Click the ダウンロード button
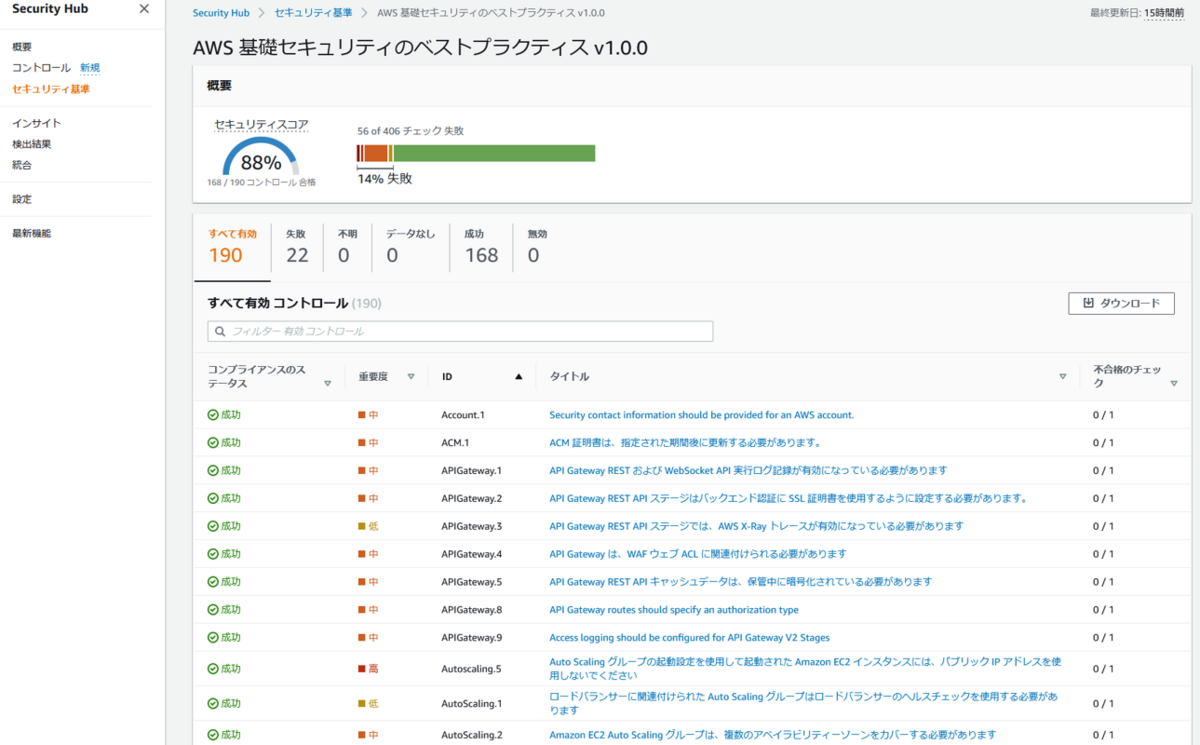The image size is (1200, 745). click(x=1121, y=303)
